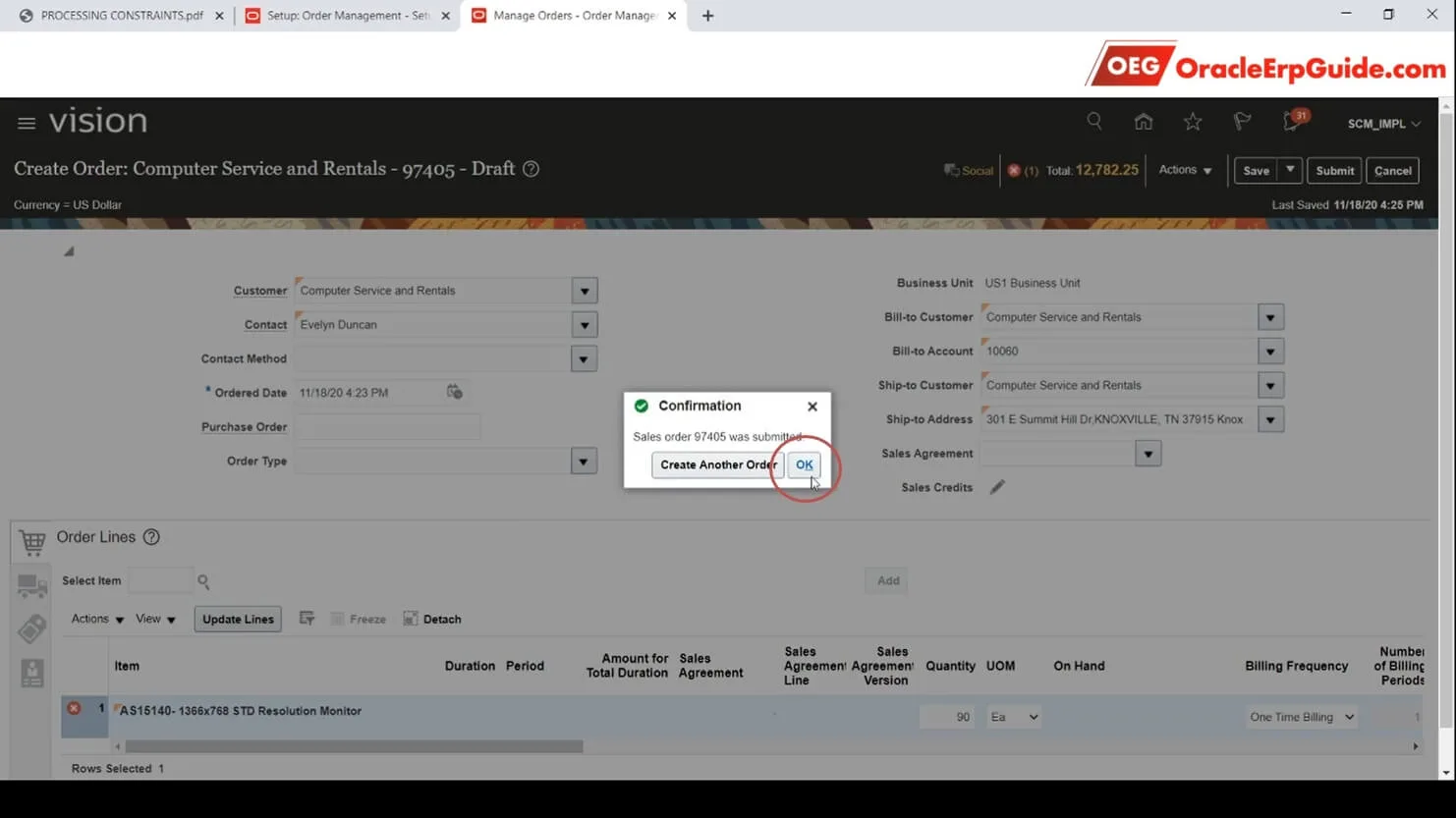Collapse the header section disclosure triangle

pyautogui.click(x=69, y=251)
